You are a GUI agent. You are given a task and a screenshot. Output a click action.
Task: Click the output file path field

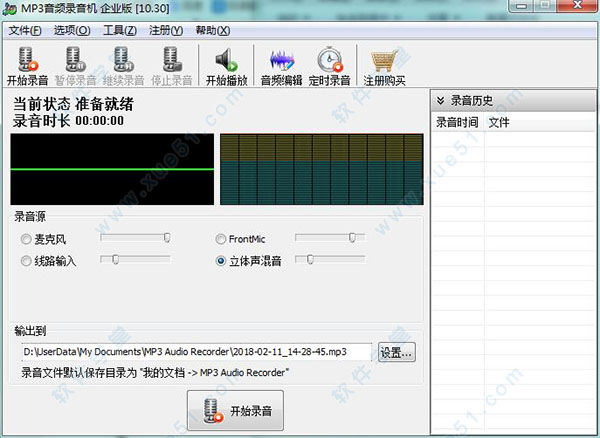click(x=196, y=352)
